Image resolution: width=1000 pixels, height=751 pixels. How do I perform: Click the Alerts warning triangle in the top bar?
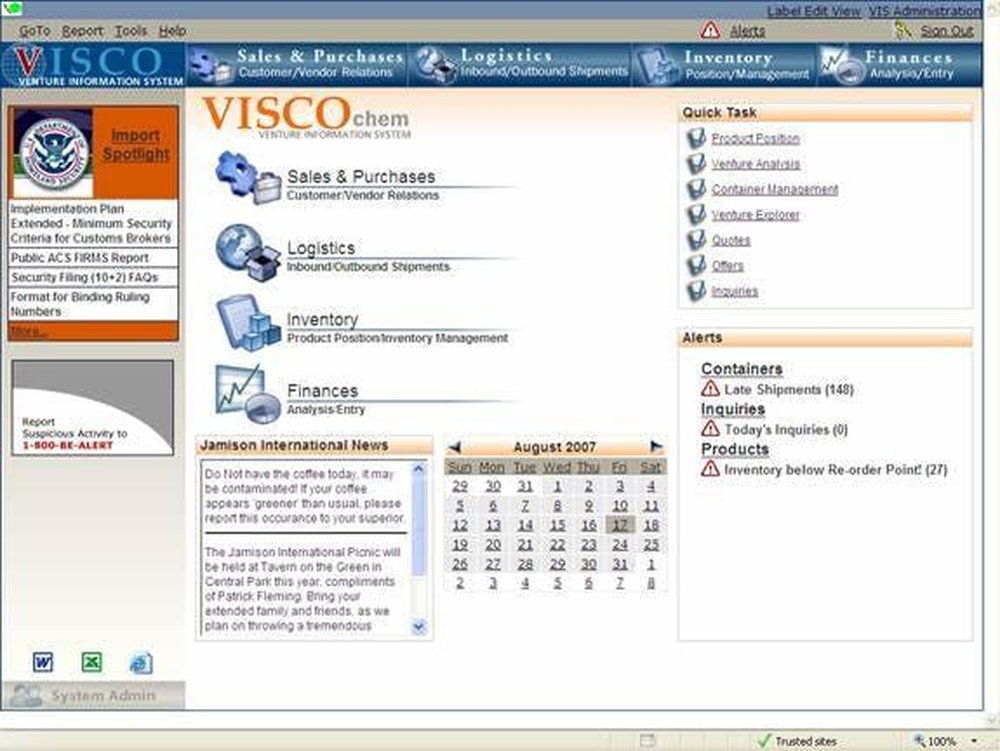(710, 30)
